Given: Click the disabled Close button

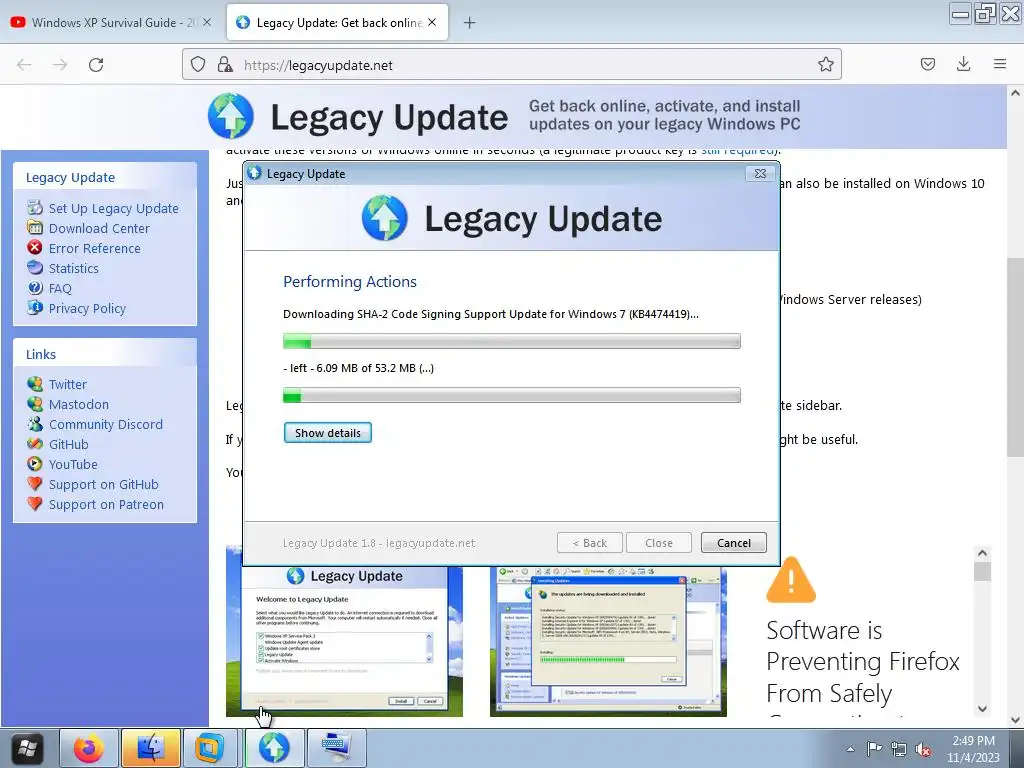Looking at the screenshot, I should click(659, 543).
